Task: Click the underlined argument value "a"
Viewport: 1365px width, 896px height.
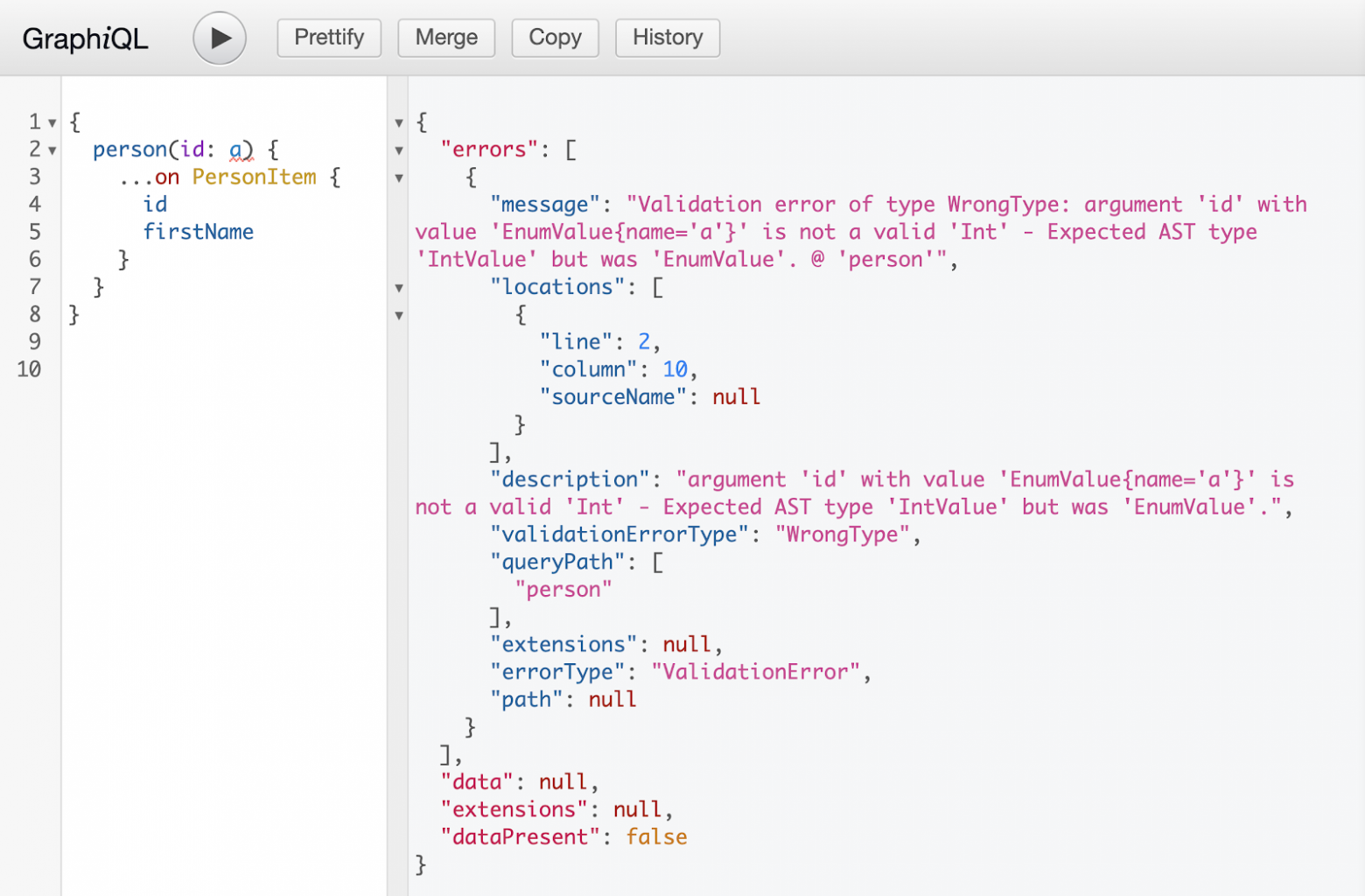Action: [235, 150]
